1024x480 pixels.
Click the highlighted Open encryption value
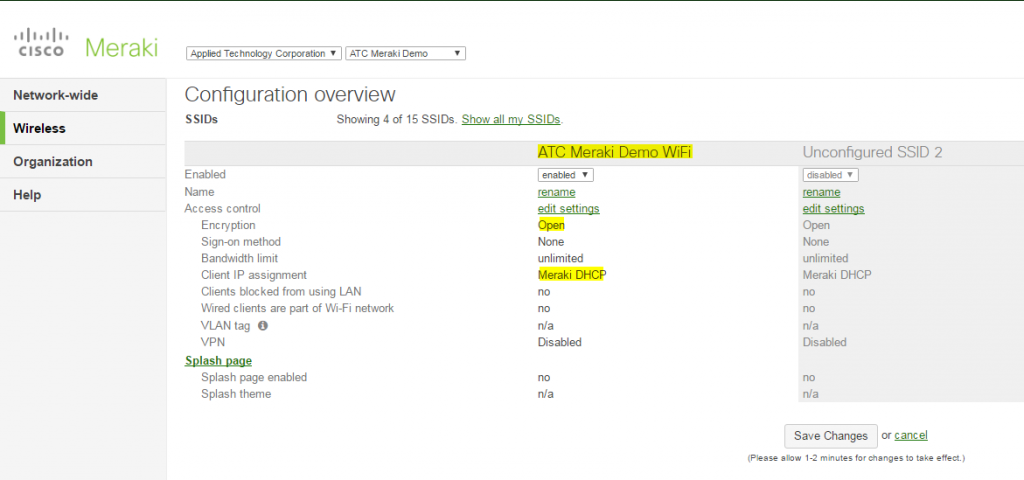click(551, 225)
